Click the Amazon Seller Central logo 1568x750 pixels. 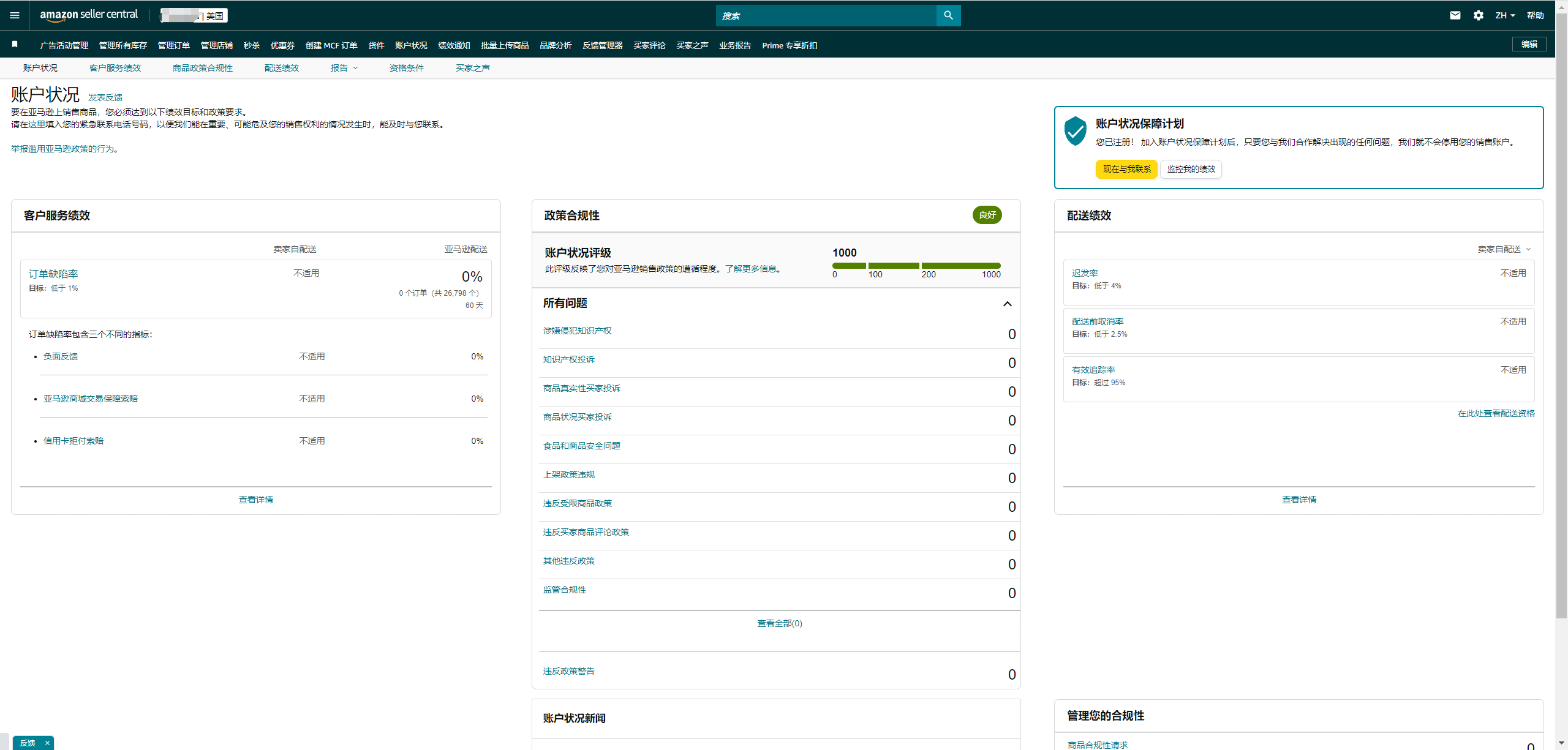pyautogui.click(x=89, y=15)
